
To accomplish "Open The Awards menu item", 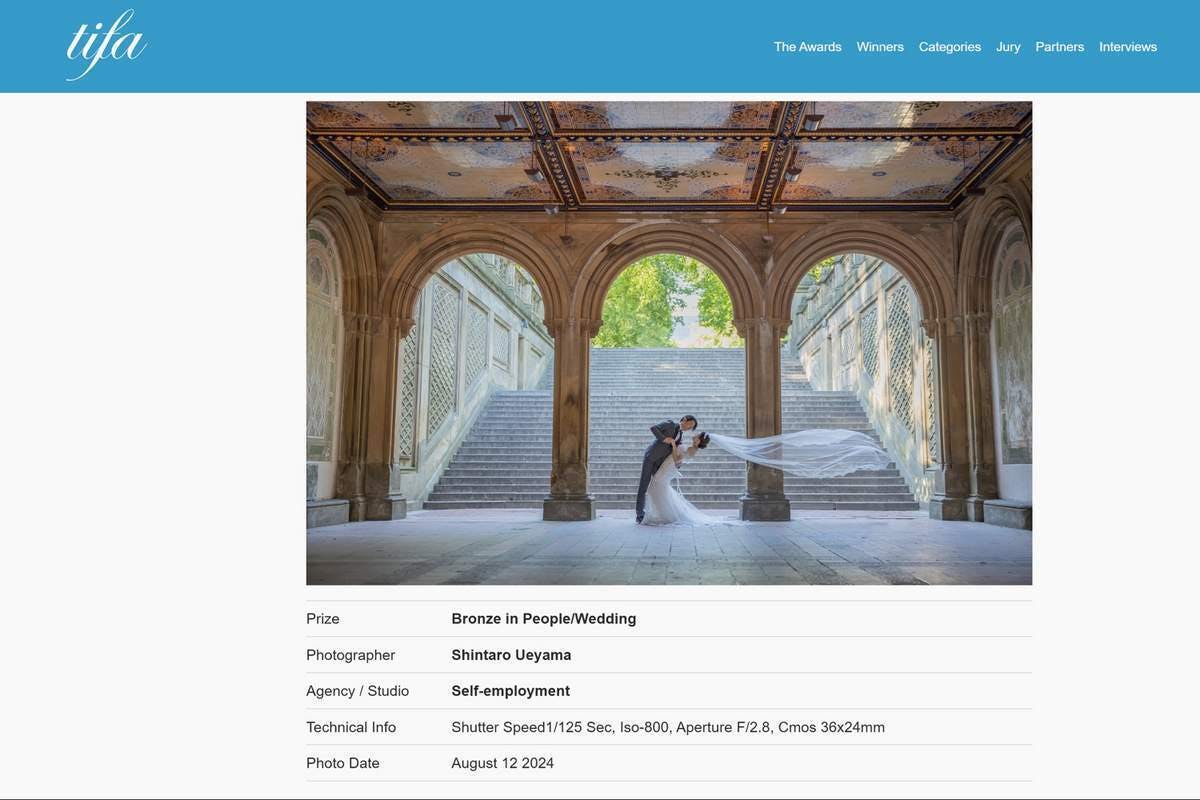I will (x=807, y=47).
